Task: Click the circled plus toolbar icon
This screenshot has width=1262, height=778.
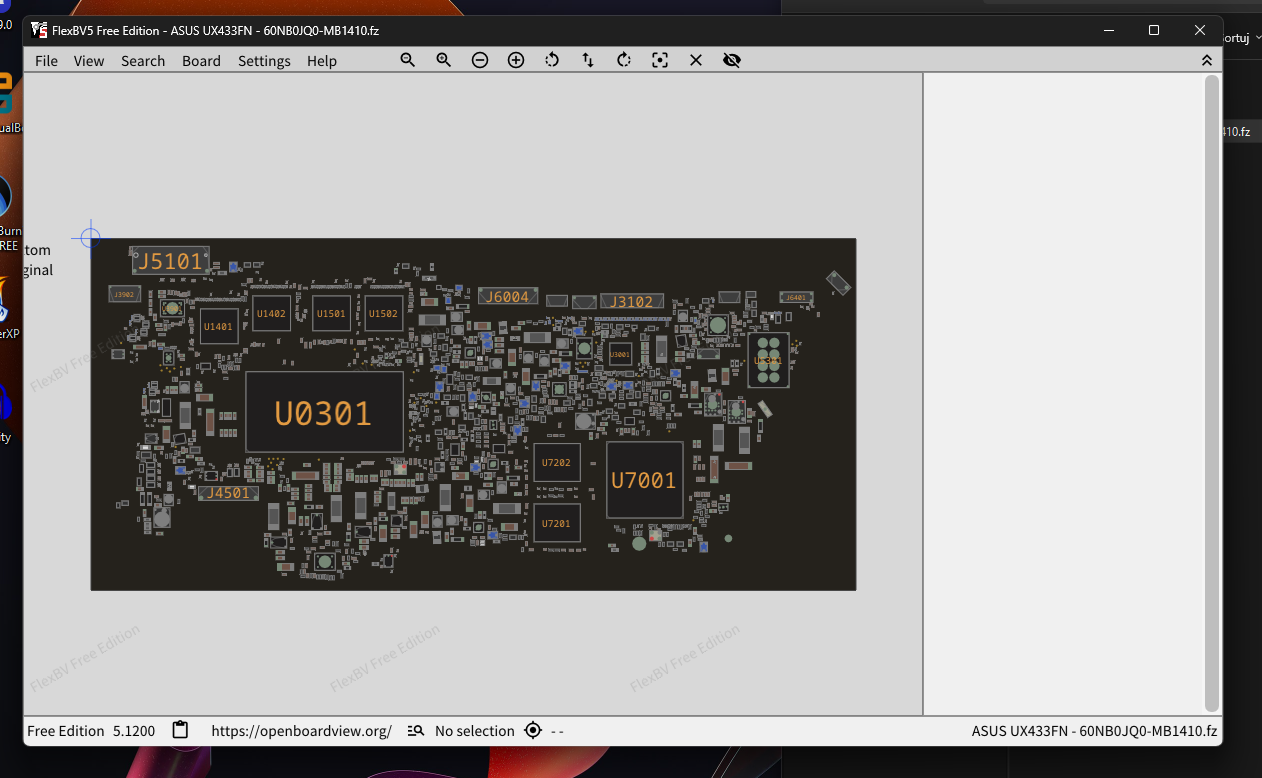Action: [x=516, y=60]
